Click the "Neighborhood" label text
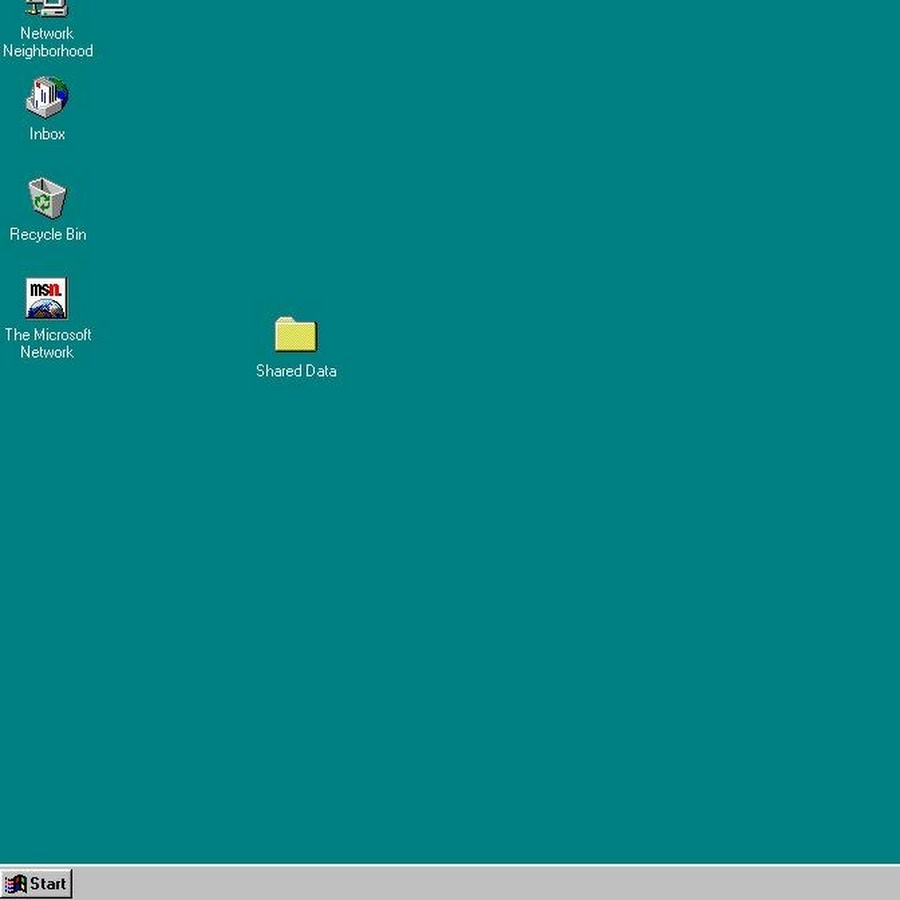900x900 pixels. pos(48,51)
